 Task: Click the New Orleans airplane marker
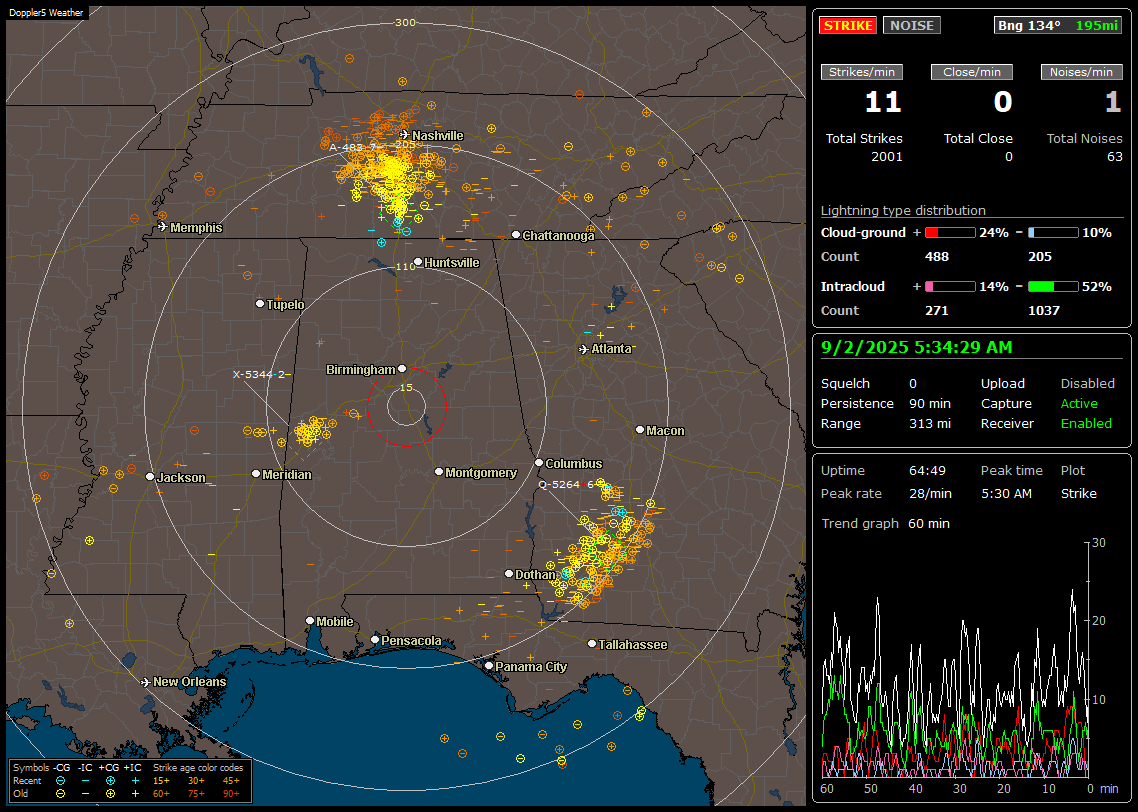click(146, 682)
